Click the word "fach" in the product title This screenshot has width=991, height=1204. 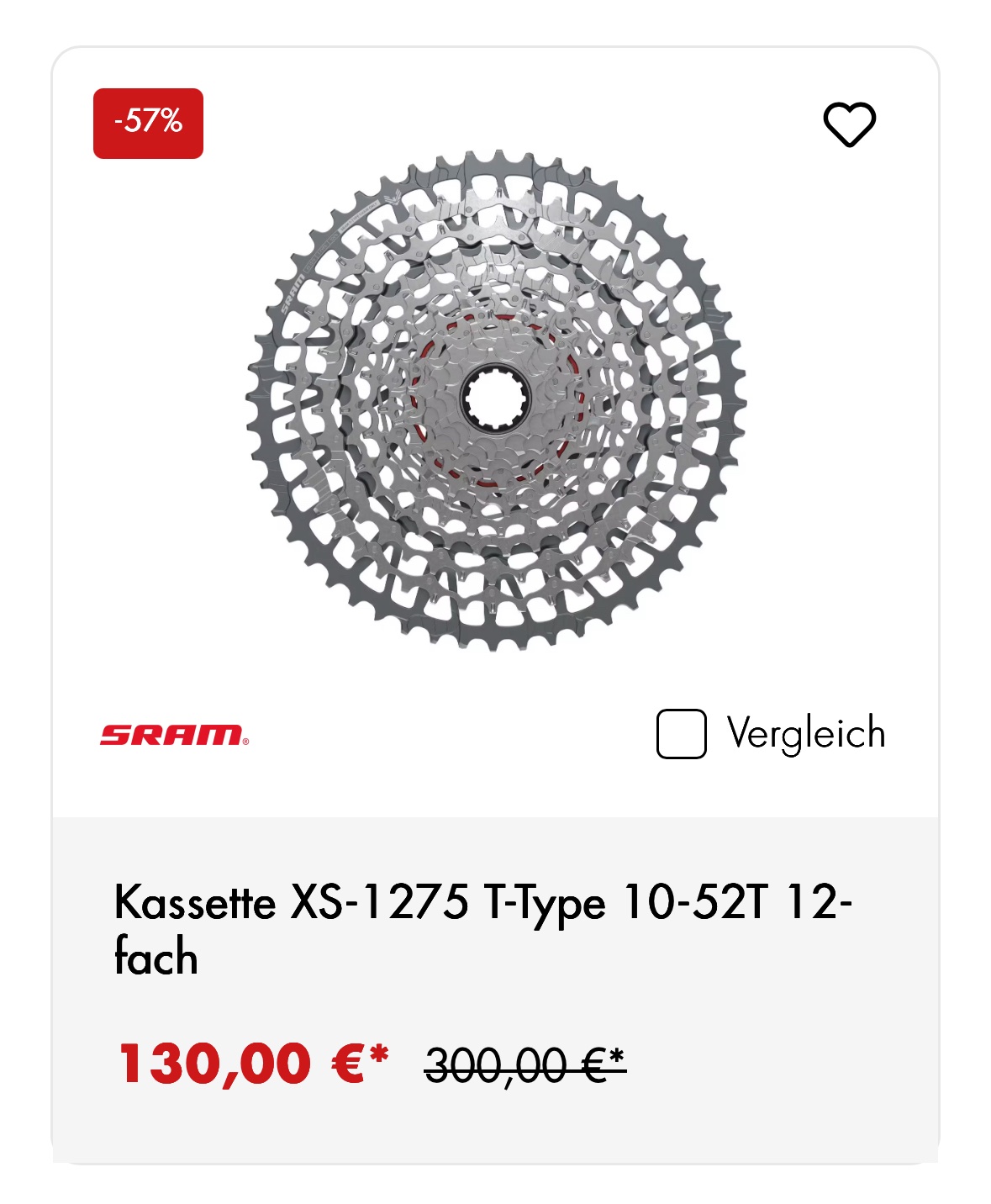pos(156,958)
